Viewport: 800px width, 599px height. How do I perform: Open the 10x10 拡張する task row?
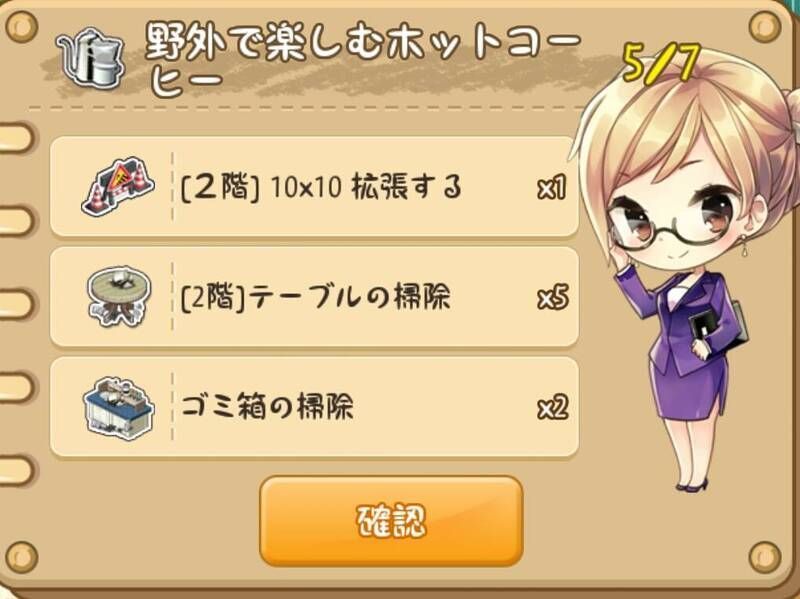tap(314, 187)
